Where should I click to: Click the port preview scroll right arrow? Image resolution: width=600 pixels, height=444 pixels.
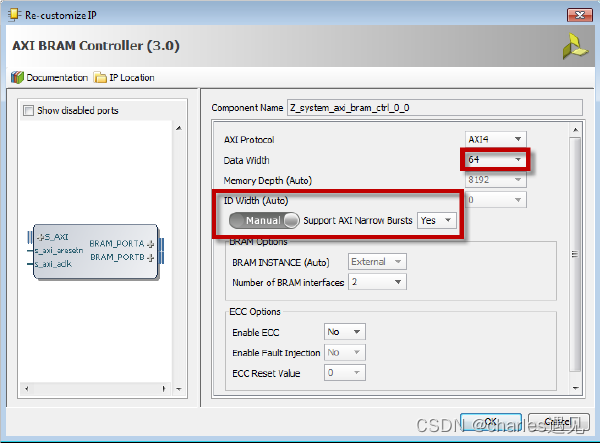coord(164,389)
